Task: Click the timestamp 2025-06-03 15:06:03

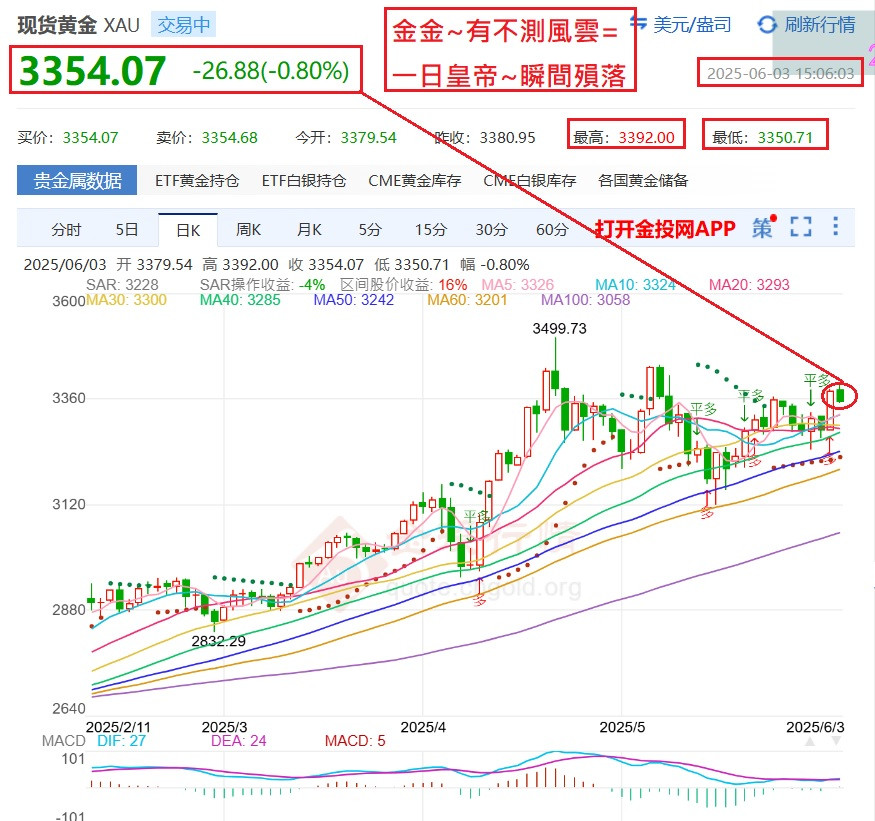Action: (780, 73)
